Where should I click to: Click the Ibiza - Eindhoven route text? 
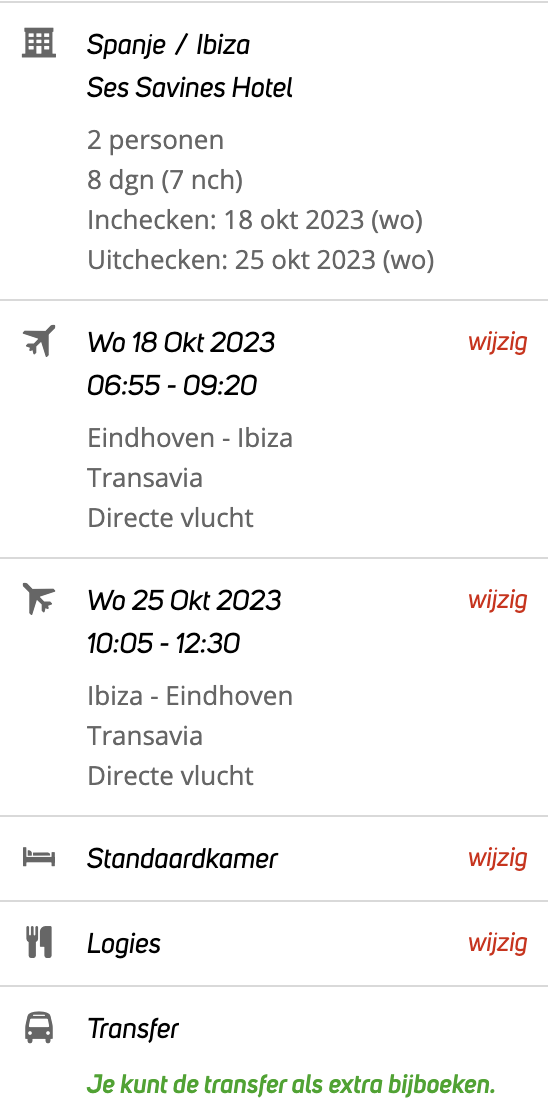190,695
